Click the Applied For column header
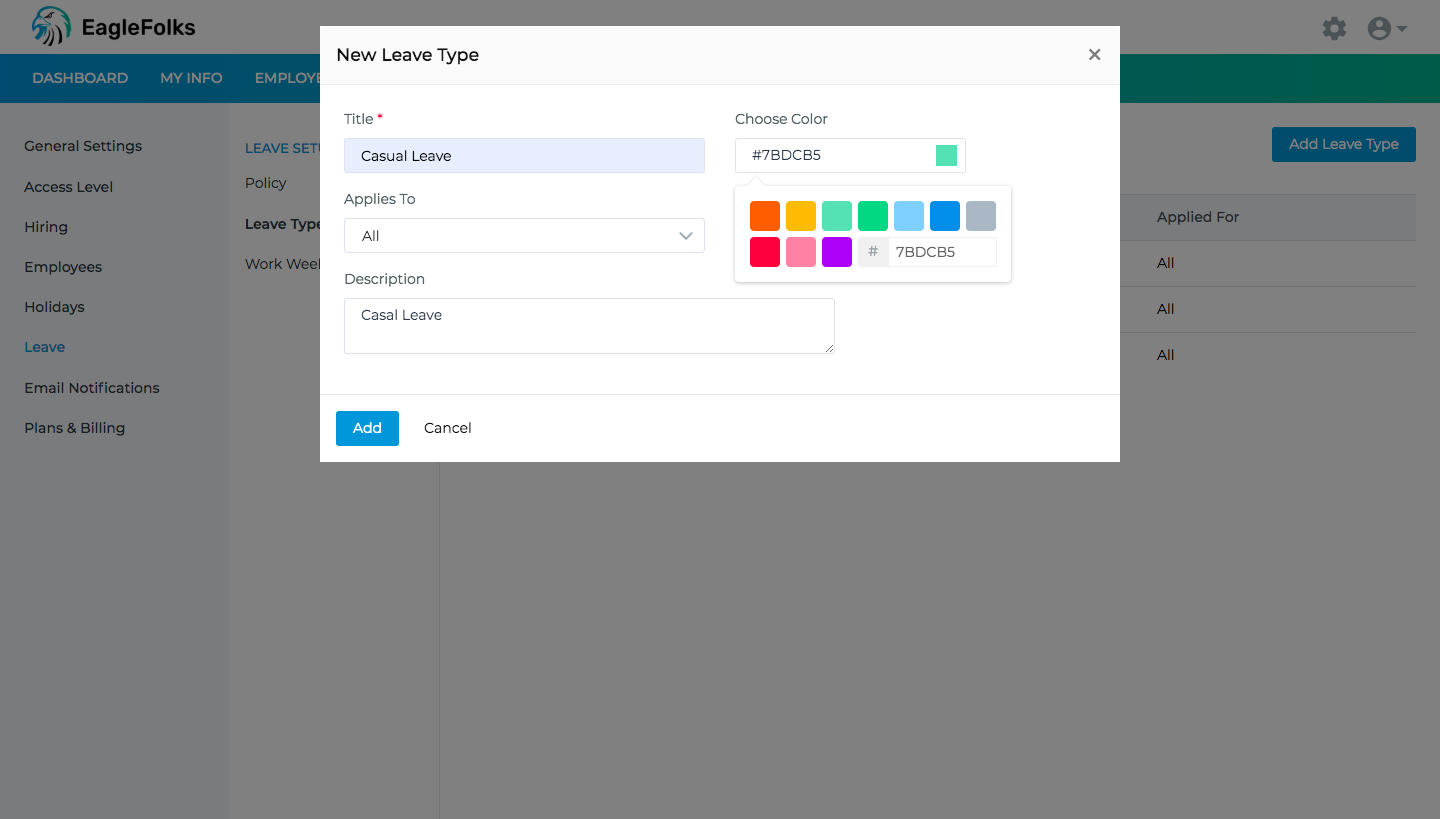1440x819 pixels. 1198,217
